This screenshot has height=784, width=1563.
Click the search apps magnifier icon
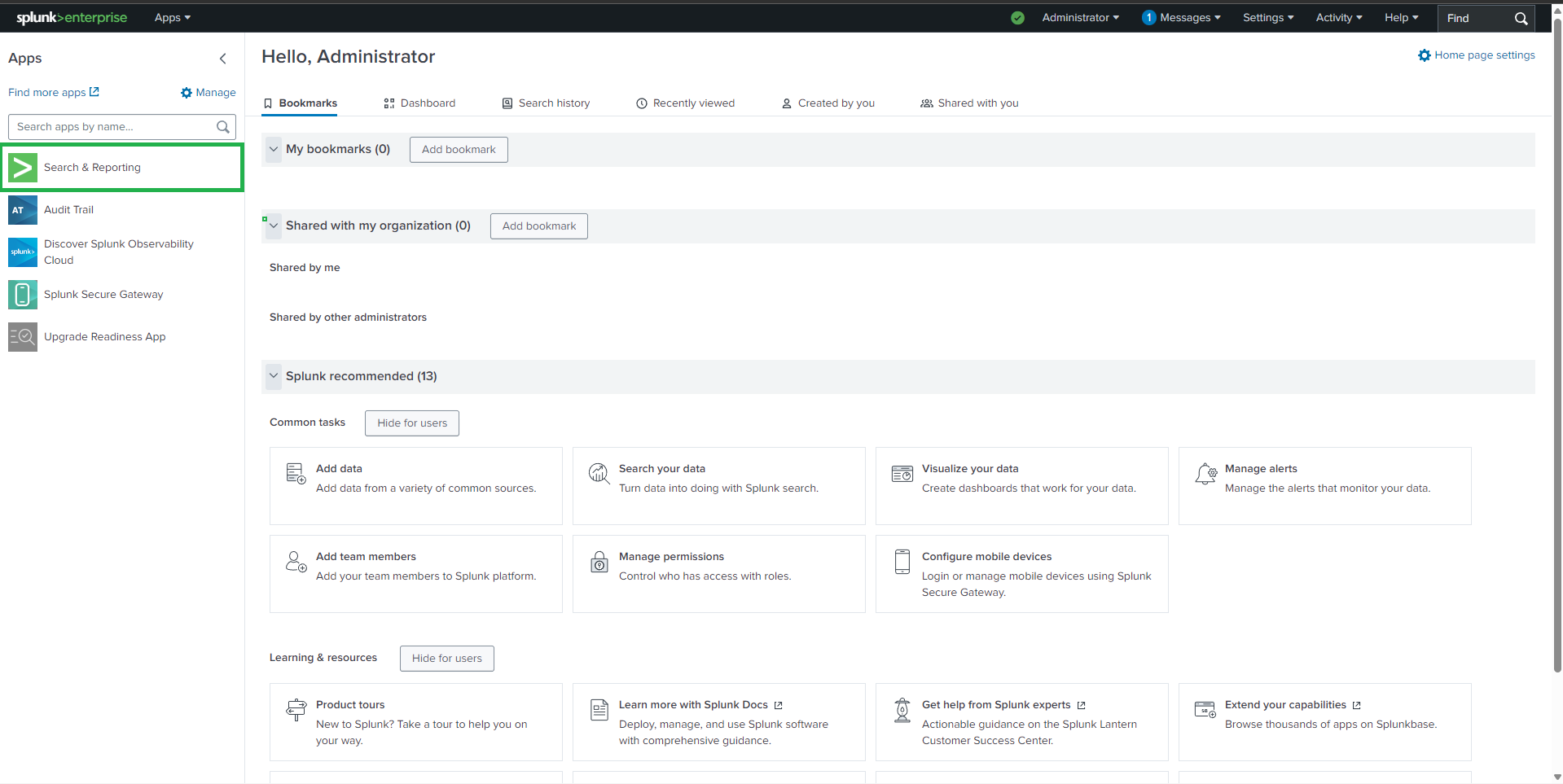[222, 127]
